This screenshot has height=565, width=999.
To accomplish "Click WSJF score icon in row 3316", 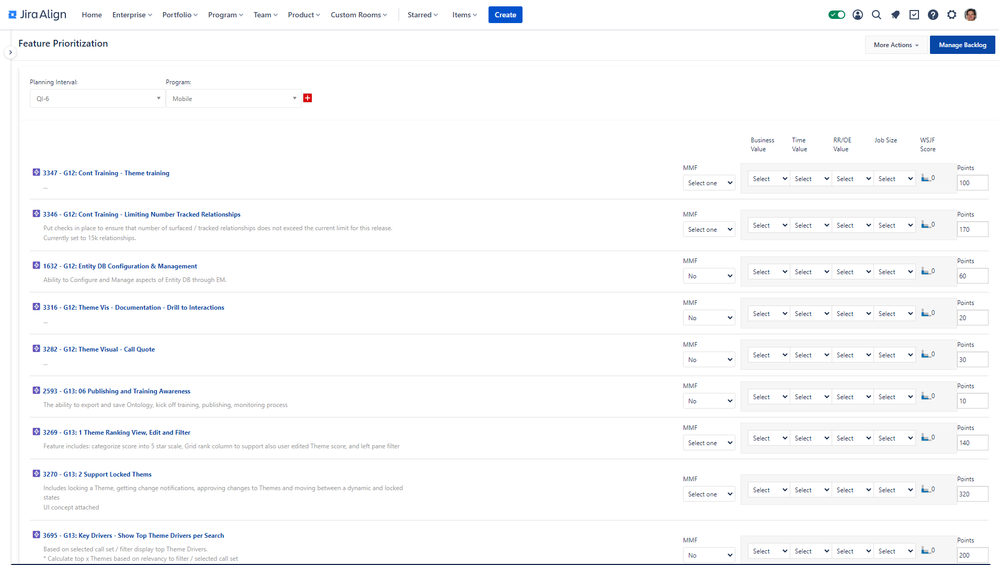I will 925,313.
